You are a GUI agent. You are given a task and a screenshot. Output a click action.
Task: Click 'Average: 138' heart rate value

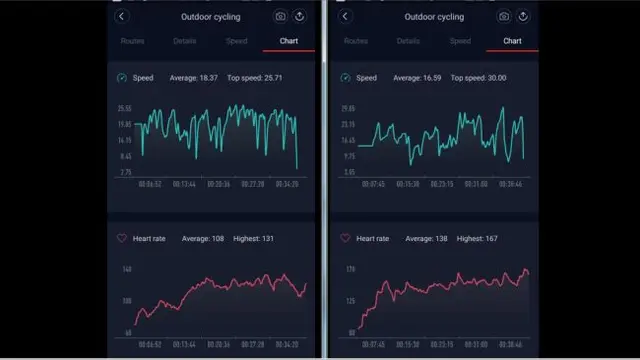(427, 238)
